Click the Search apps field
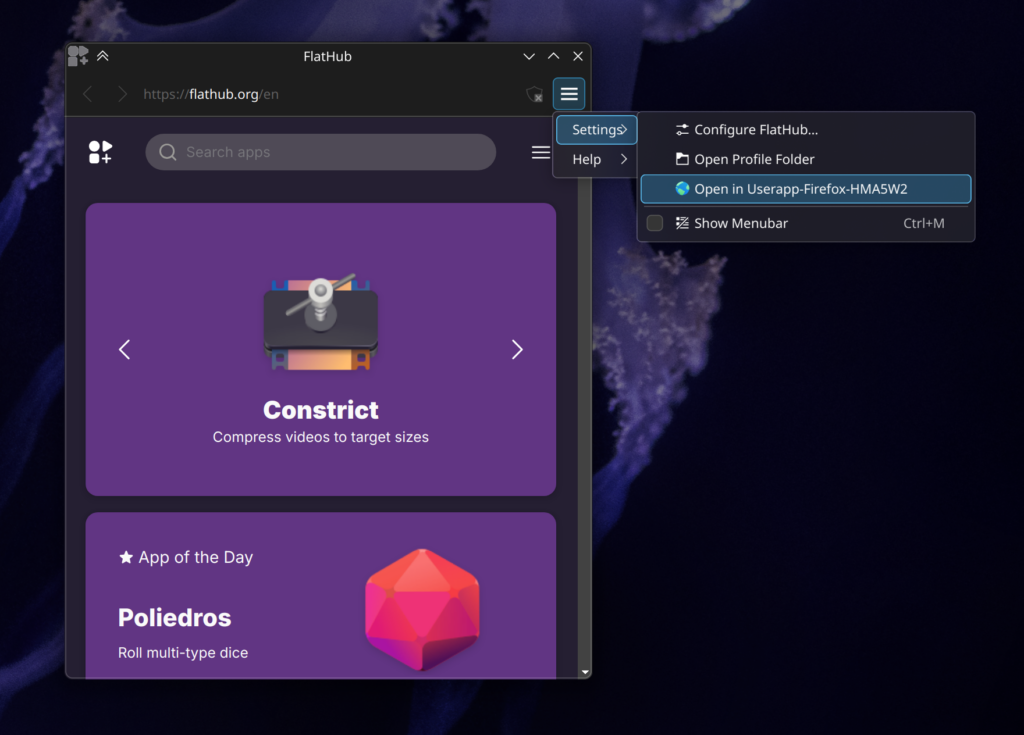 [320, 152]
